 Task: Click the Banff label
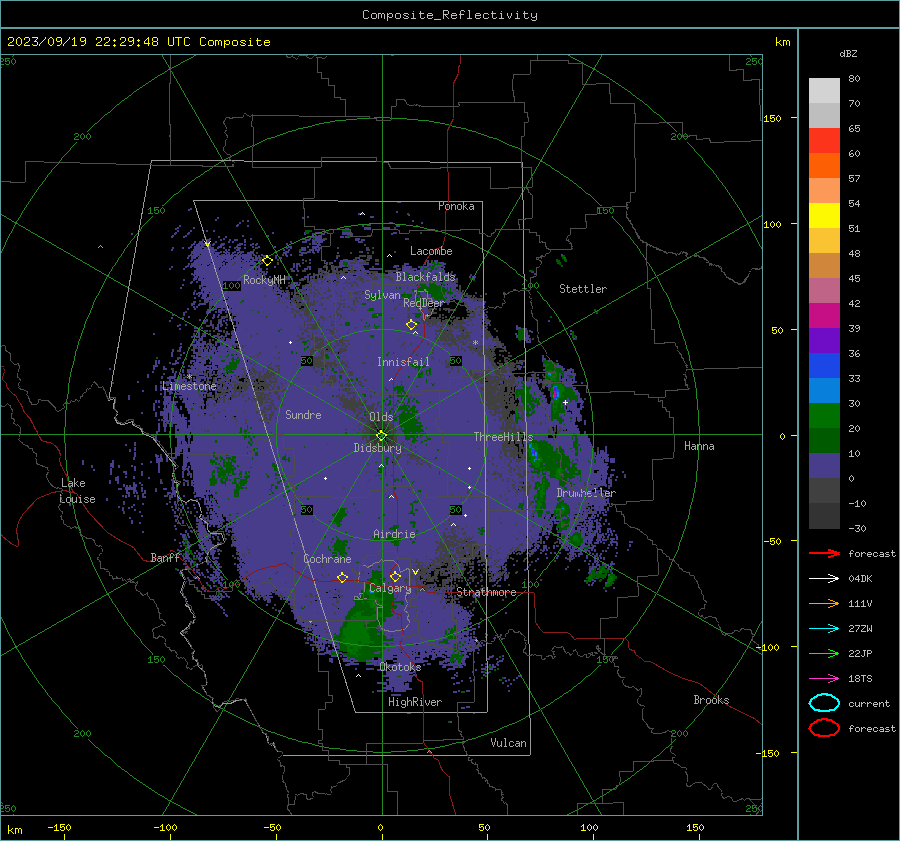coord(165,557)
